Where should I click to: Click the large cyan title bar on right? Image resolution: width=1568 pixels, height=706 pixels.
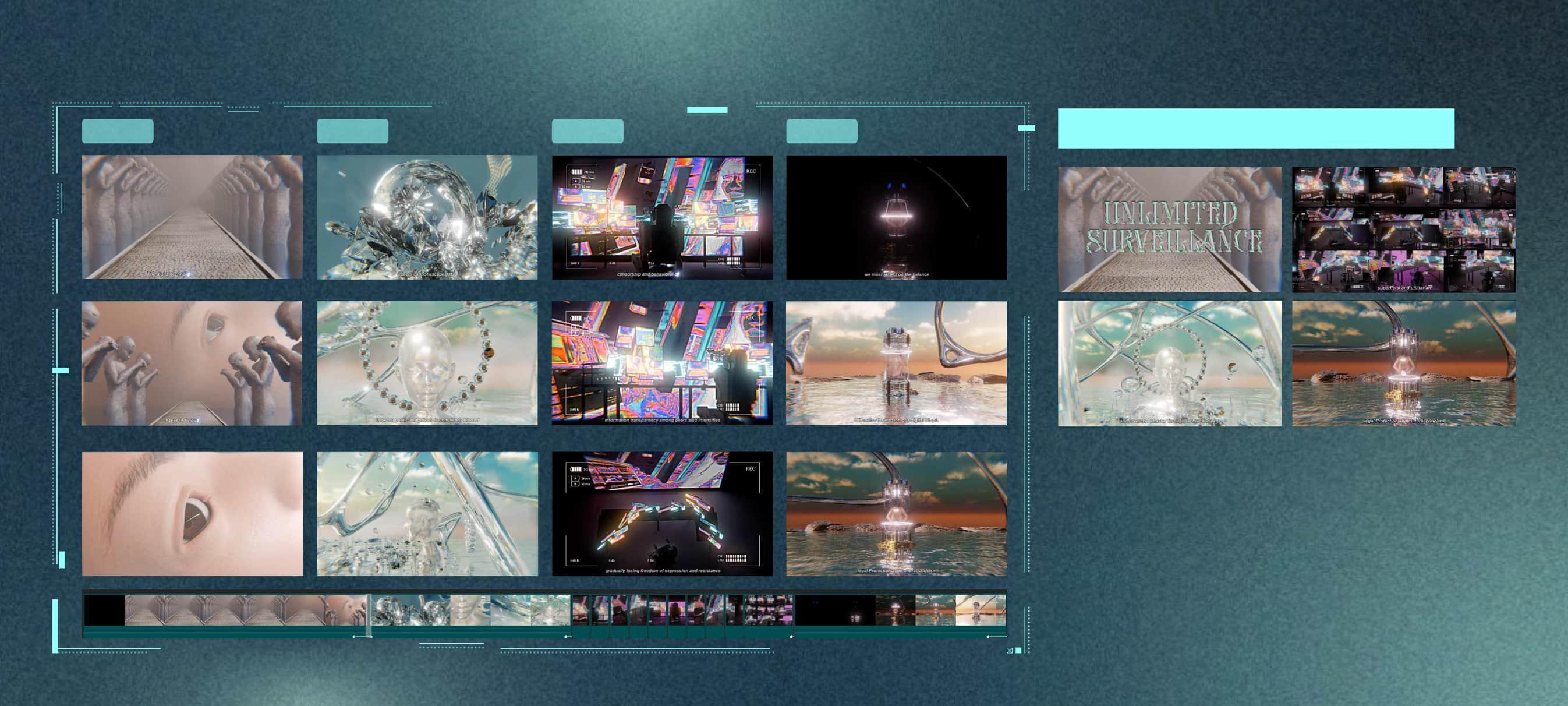[x=1256, y=128]
